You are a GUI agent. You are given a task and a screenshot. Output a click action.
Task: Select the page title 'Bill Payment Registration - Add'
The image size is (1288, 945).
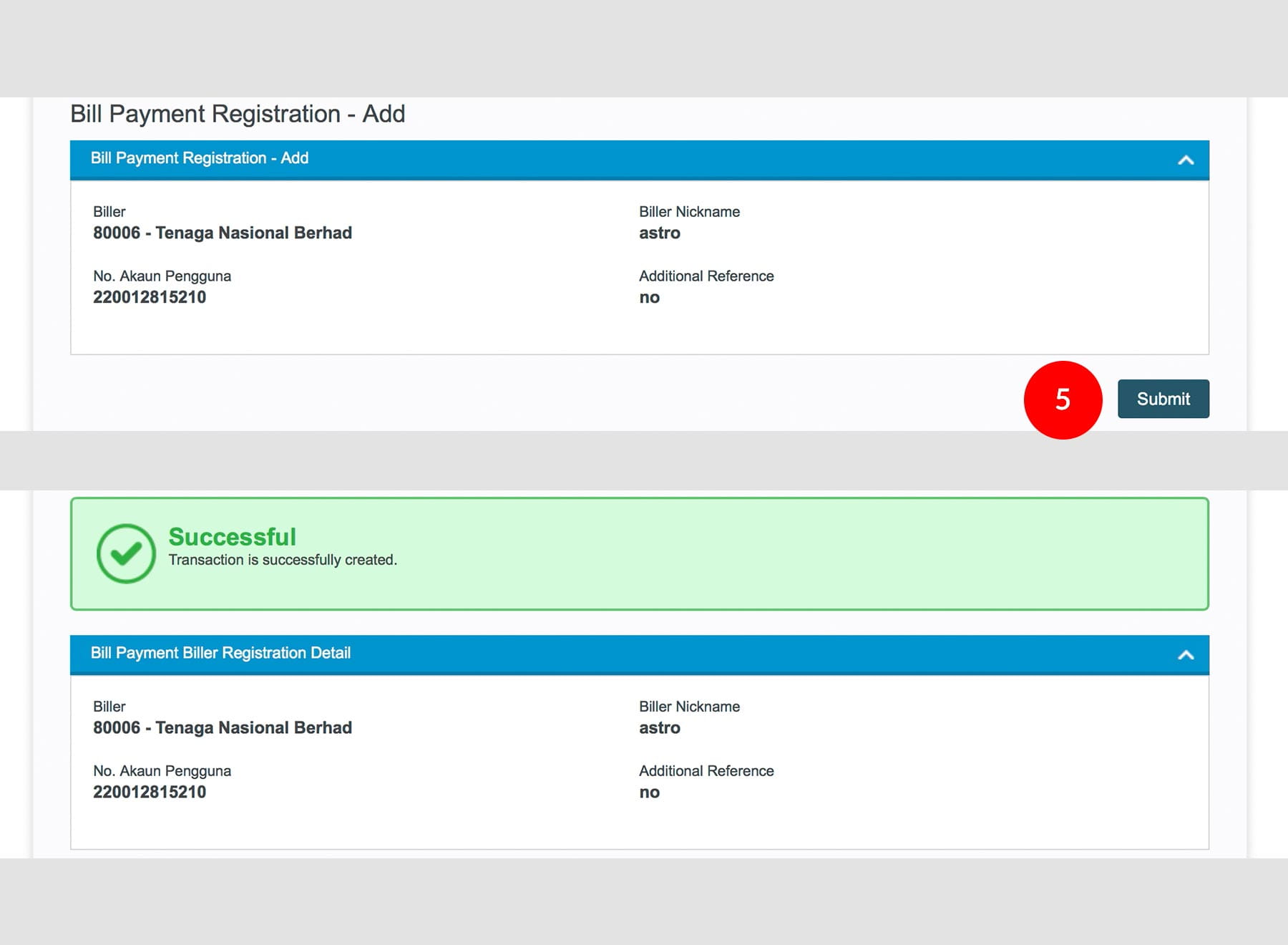pos(238,114)
